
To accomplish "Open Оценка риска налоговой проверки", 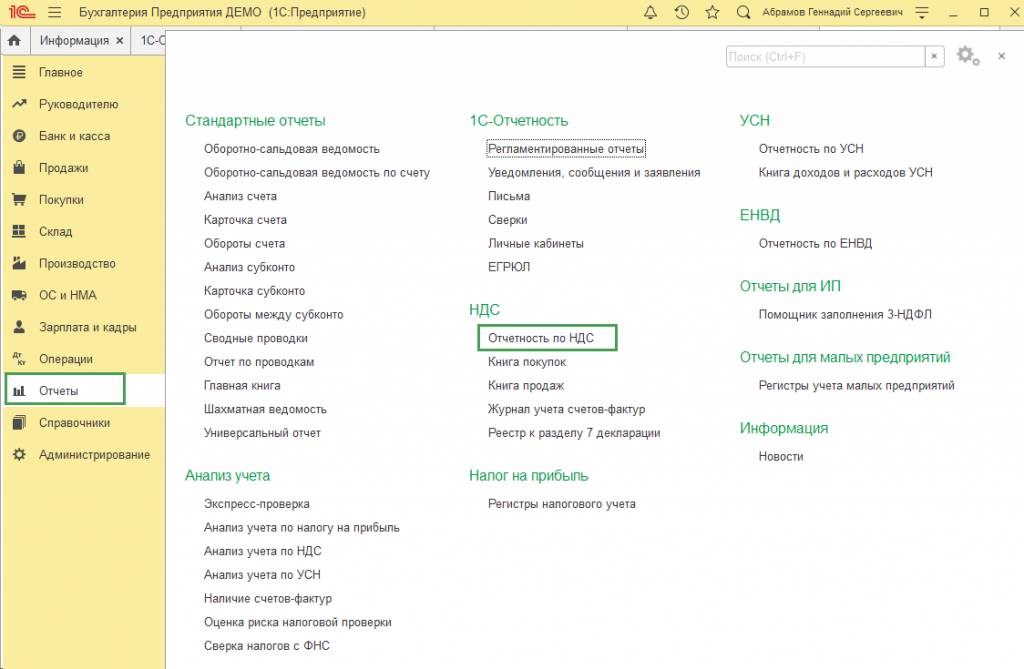I will click(298, 623).
